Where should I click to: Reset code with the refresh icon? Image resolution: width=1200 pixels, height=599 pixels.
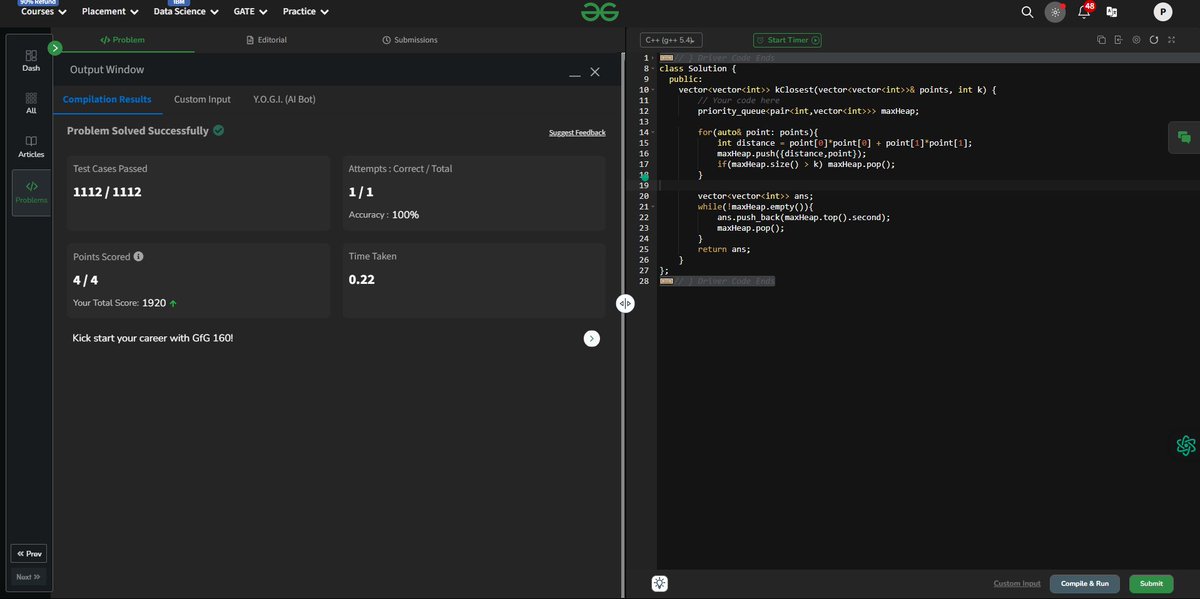click(x=1154, y=40)
